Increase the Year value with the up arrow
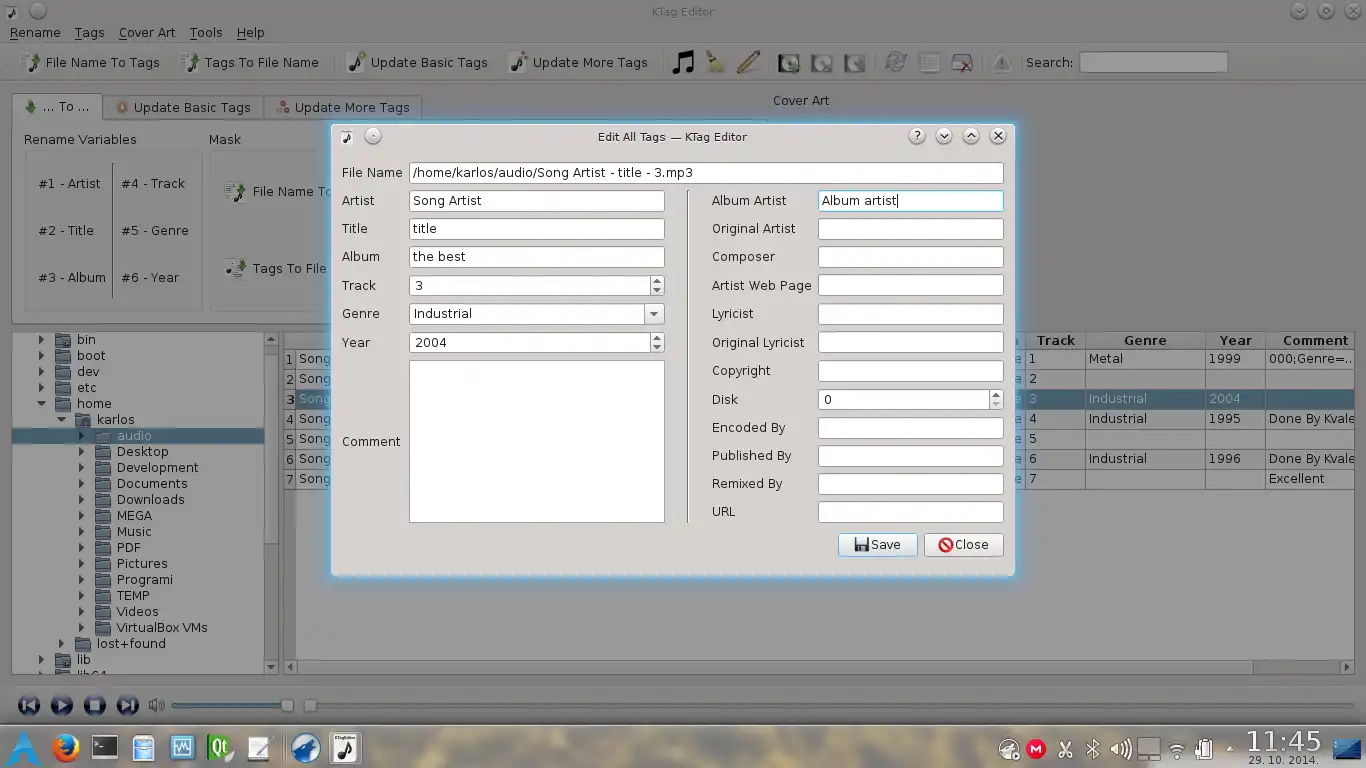 [x=657, y=338]
